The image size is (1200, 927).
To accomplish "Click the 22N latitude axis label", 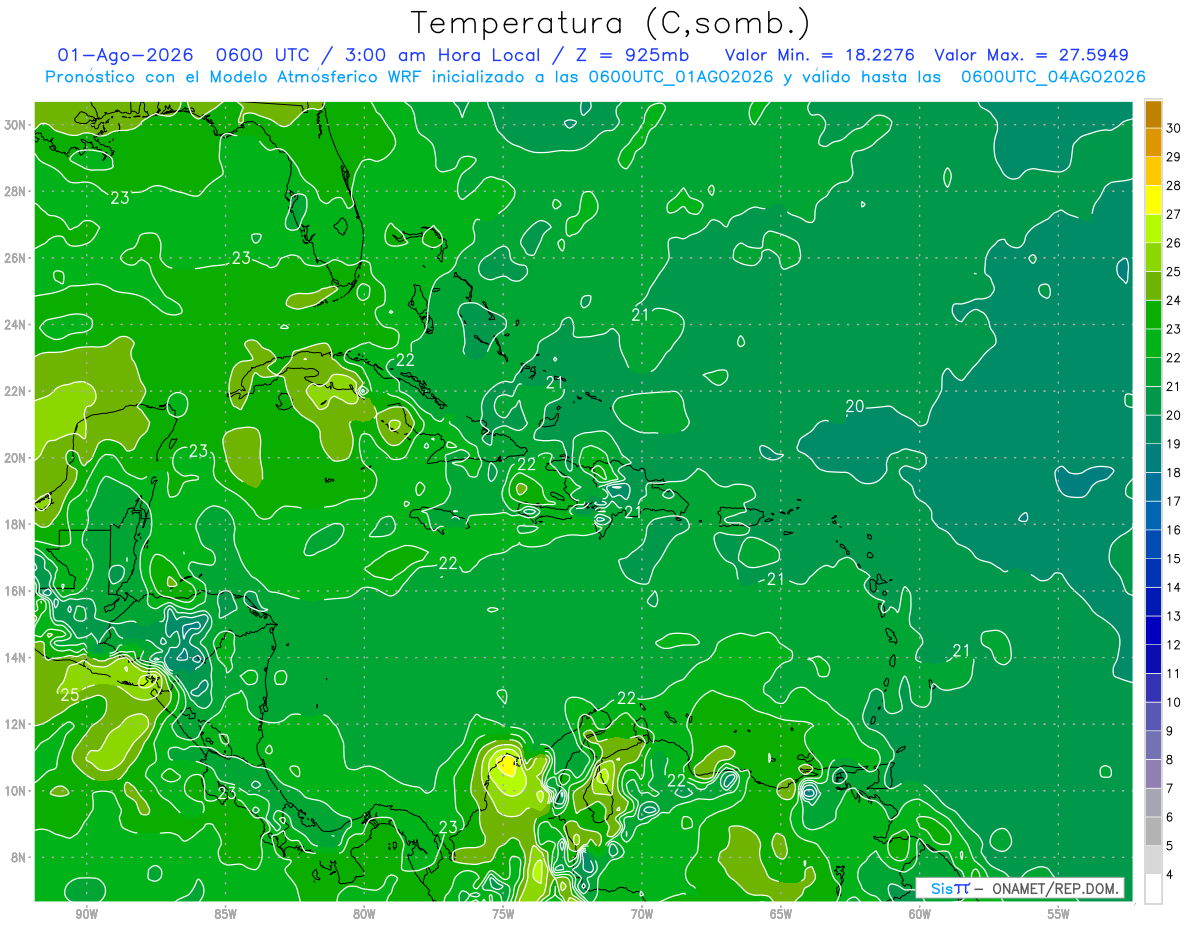I will pyautogui.click(x=17, y=391).
